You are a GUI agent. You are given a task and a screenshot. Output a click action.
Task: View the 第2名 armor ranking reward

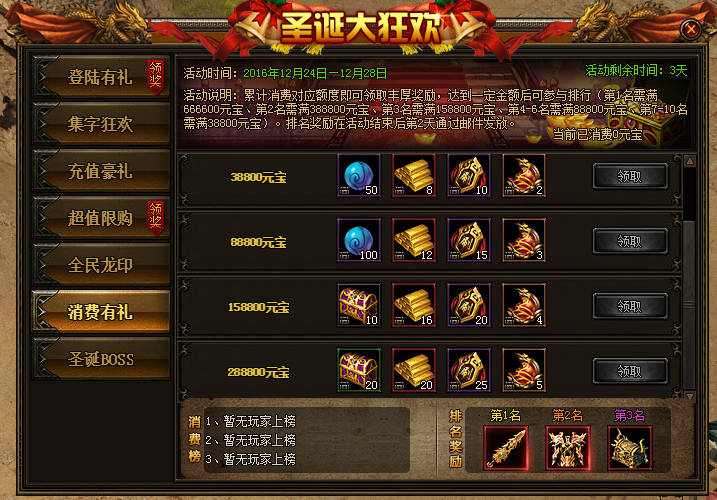click(x=568, y=448)
